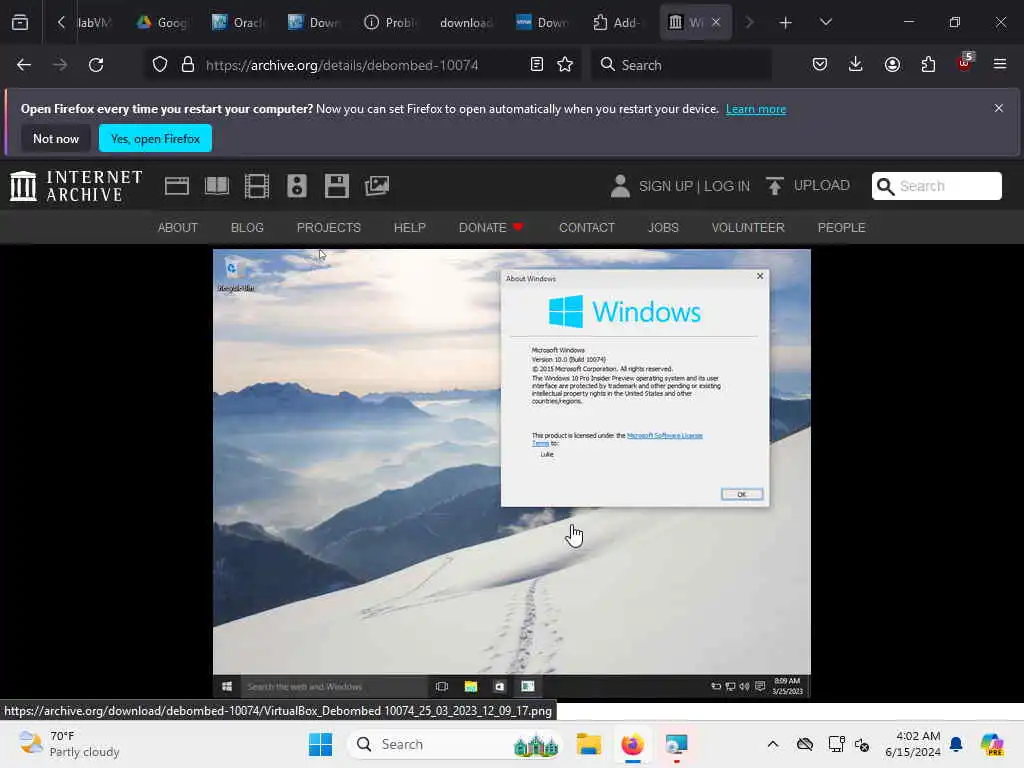This screenshot has width=1024, height=768.
Task: Click the Windows taskbar Search box
Action: tap(455, 744)
